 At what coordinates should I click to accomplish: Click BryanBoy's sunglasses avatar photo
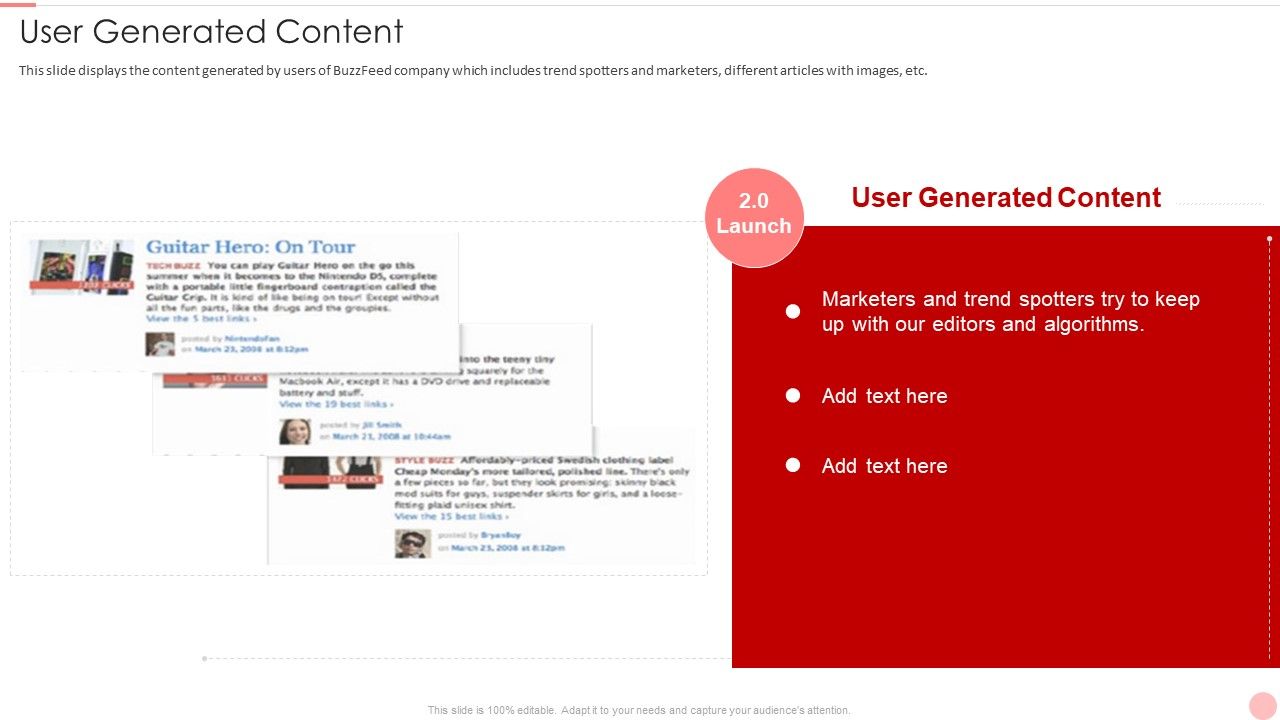pyautogui.click(x=412, y=543)
